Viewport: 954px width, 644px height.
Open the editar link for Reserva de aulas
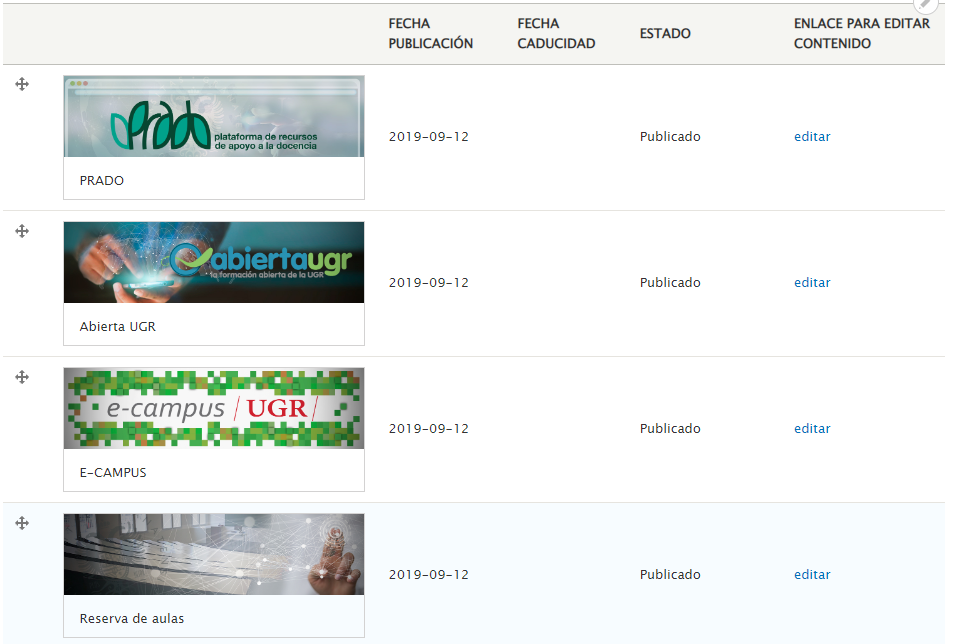pos(811,574)
